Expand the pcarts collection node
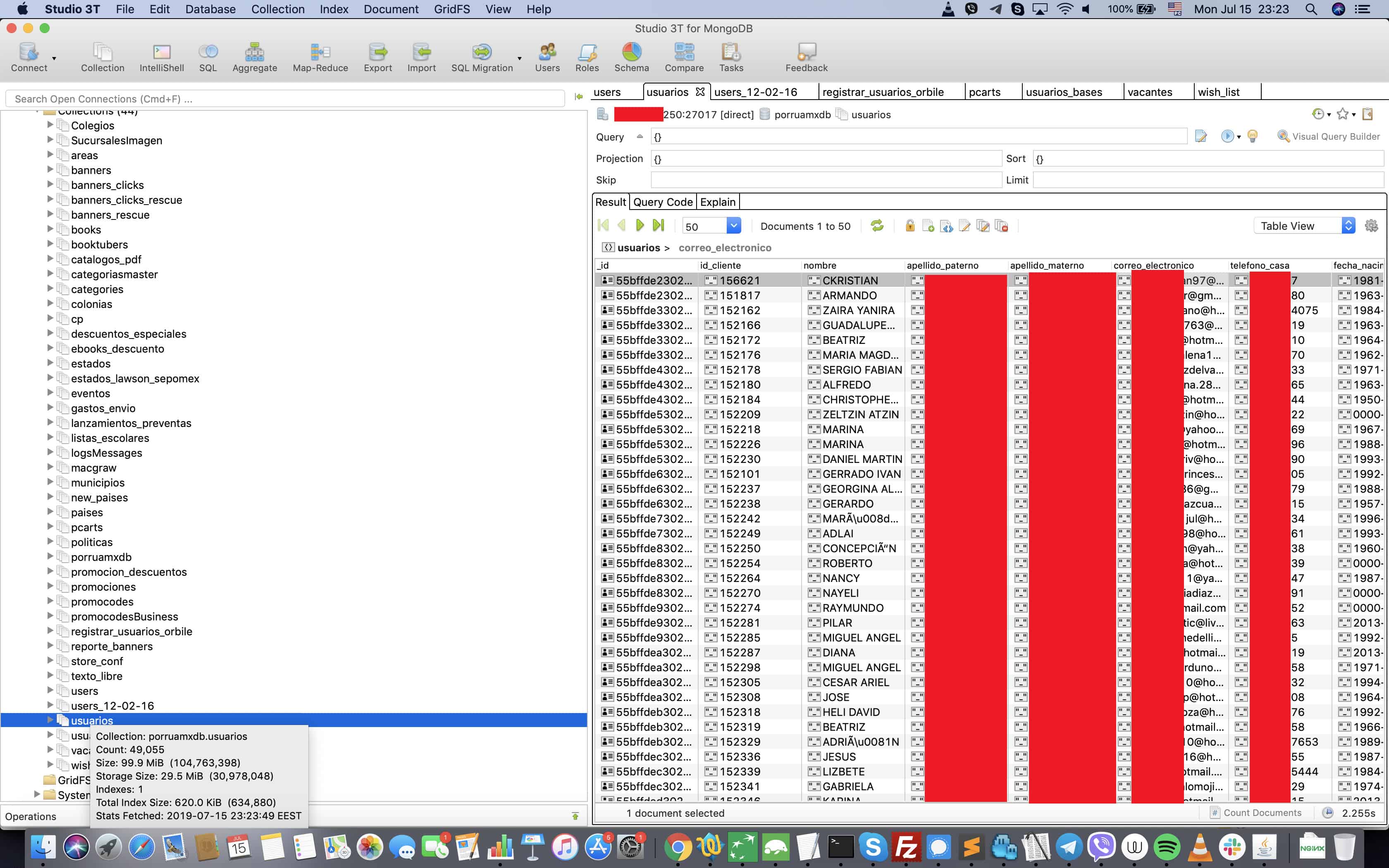 [50, 527]
